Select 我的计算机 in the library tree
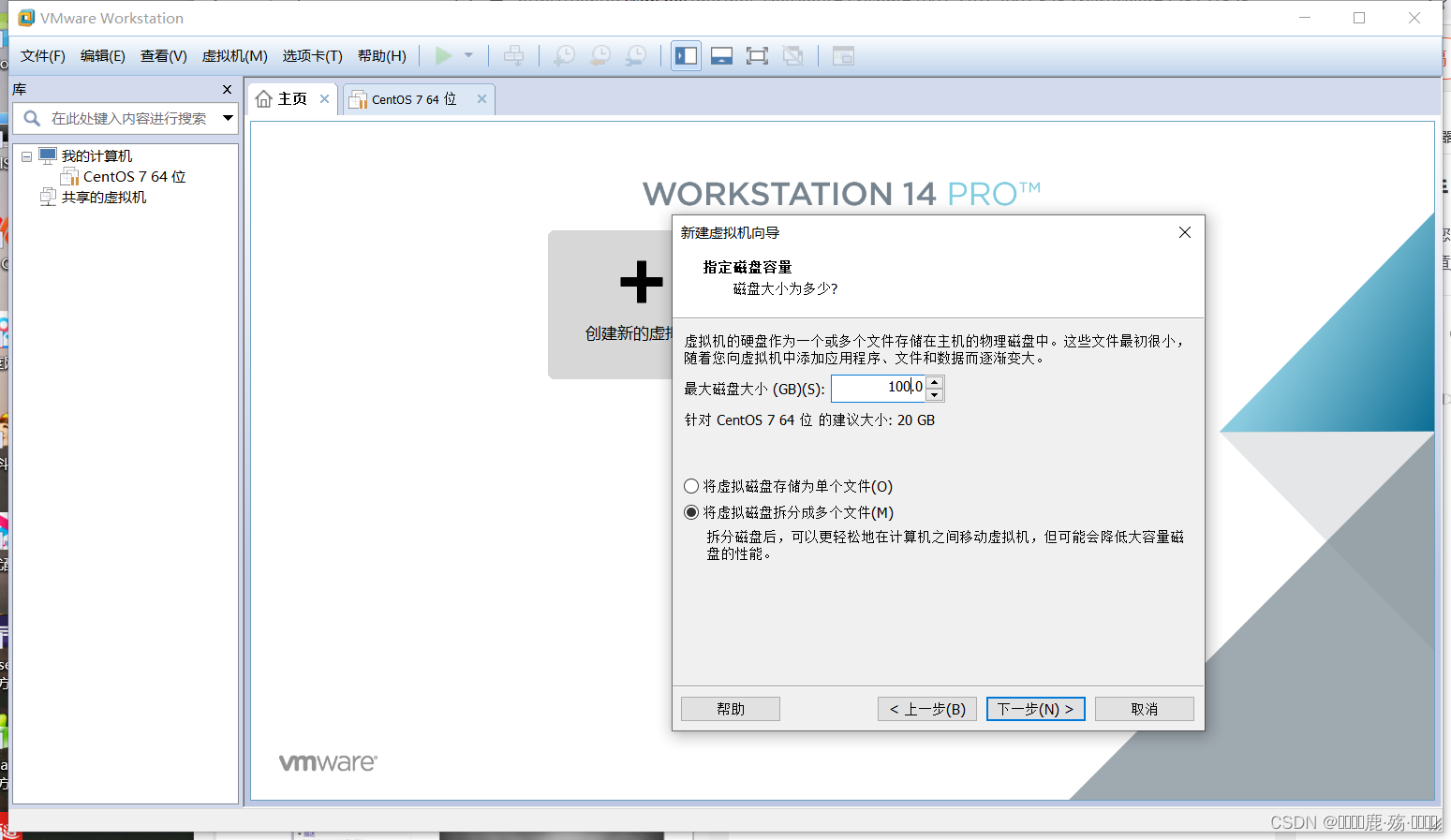 coord(96,156)
